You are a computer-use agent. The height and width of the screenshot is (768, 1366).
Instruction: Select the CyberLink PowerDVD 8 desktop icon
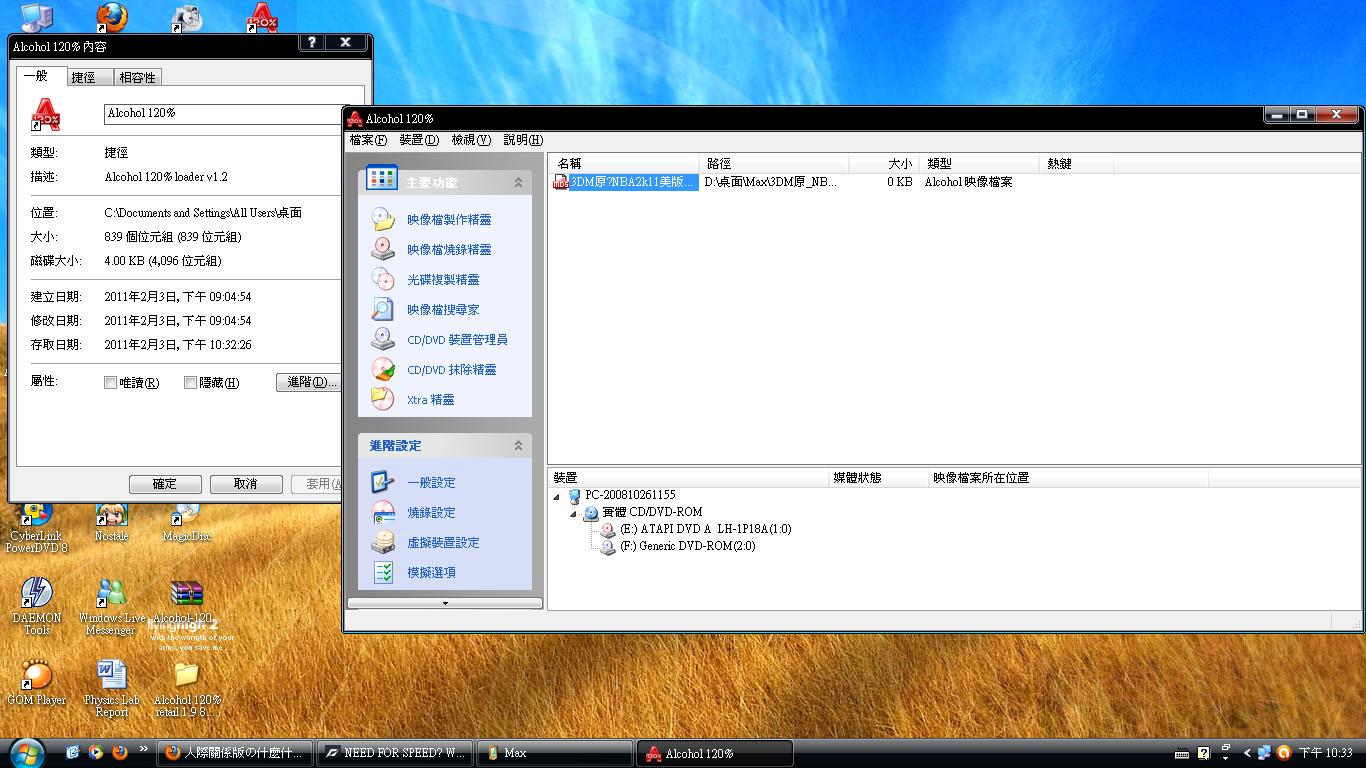pyautogui.click(x=37, y=528)
